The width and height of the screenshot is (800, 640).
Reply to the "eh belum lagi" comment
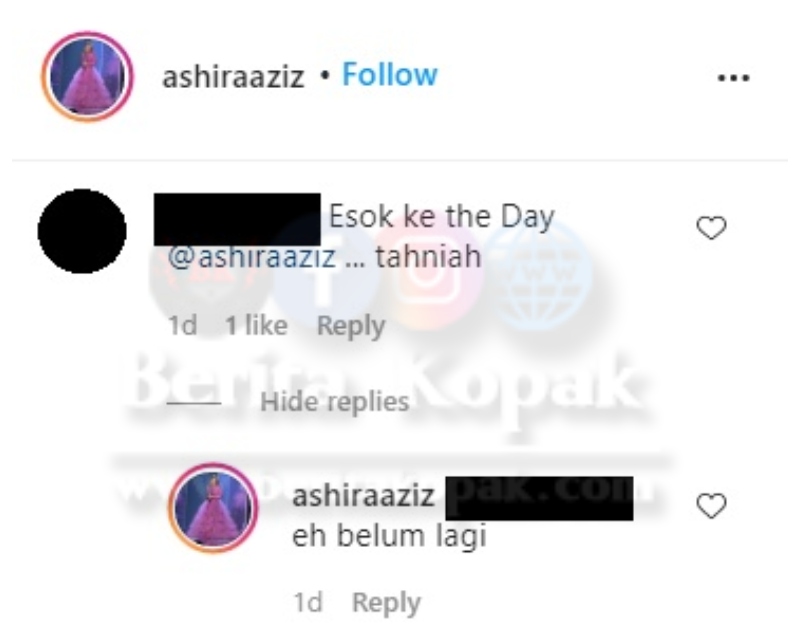pyautogui.click(x=386, y=603)
